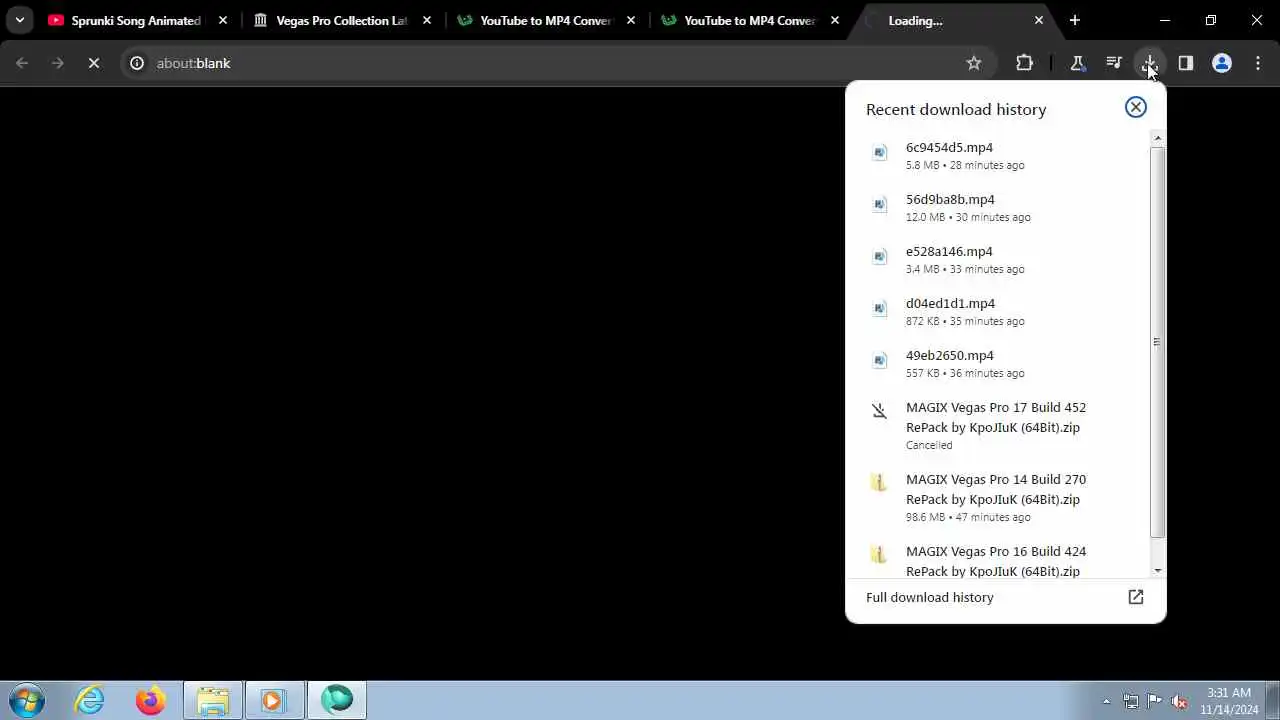This screenshot has height=720, width=1280.
Task: Open a new browser tab
Action: point(1075,20)
